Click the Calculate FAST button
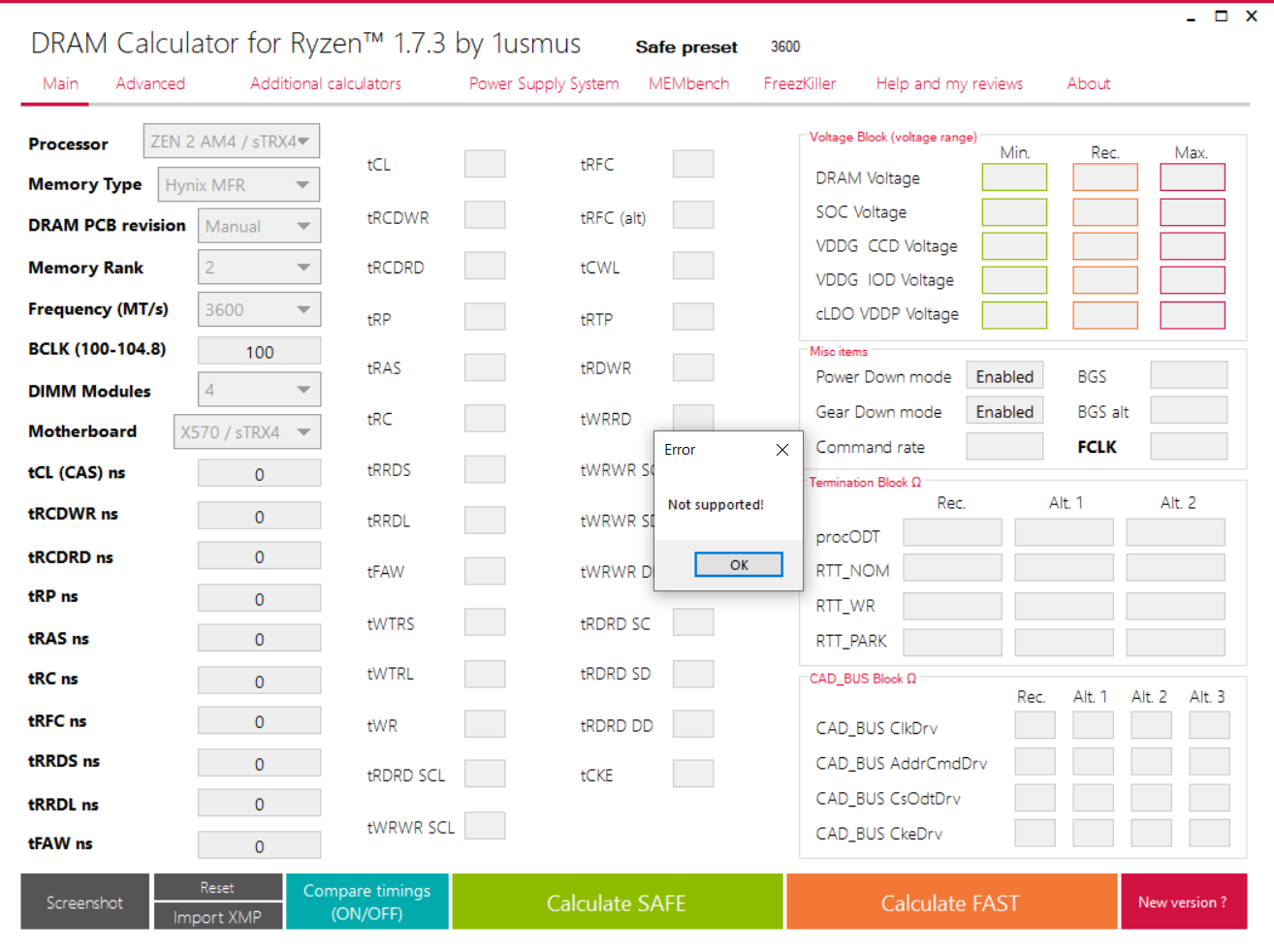This screenshot has height=952, width=1274. tap(951, 903)
